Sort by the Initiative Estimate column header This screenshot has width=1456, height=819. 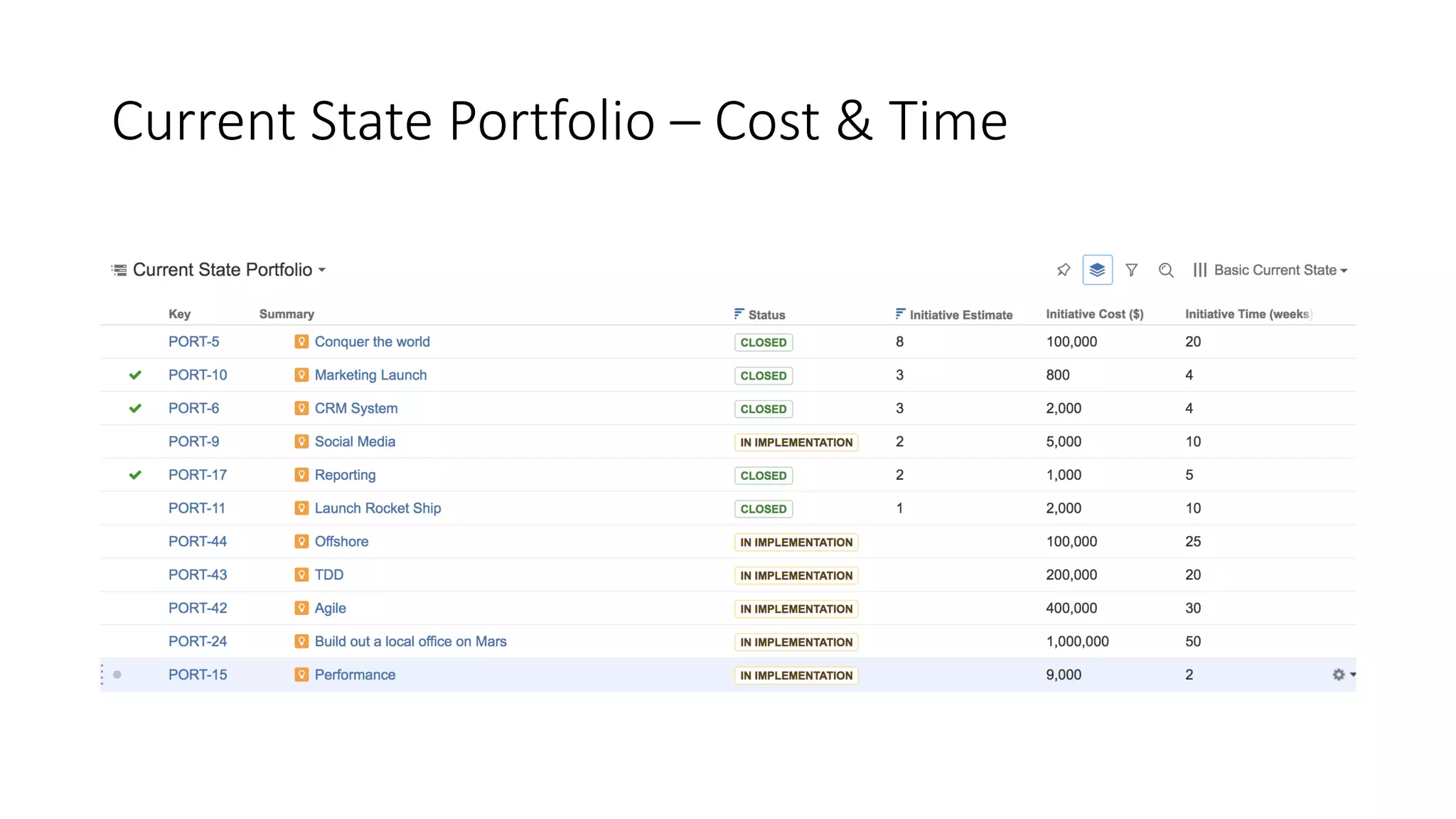click(x=961, y=314)
